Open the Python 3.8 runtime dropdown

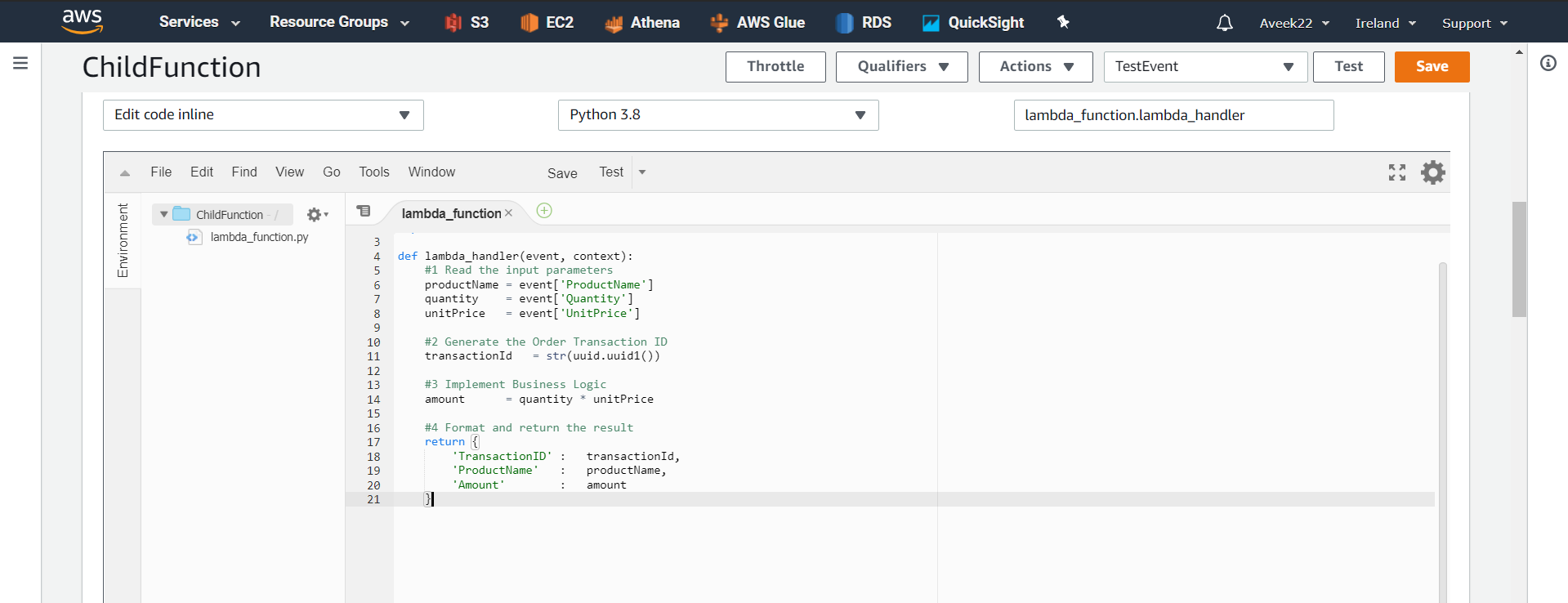click(717, 115)
